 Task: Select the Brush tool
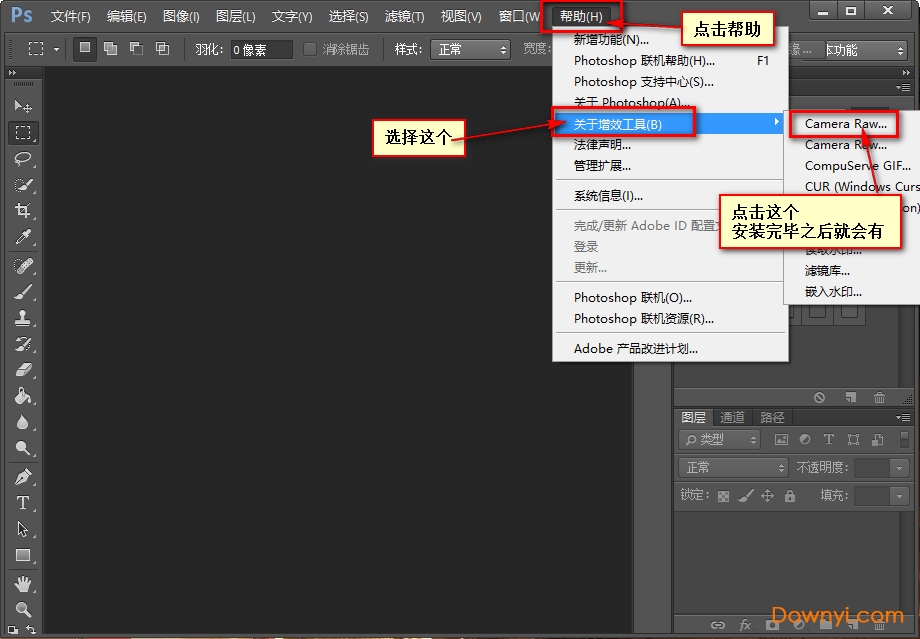coord(24,293)
